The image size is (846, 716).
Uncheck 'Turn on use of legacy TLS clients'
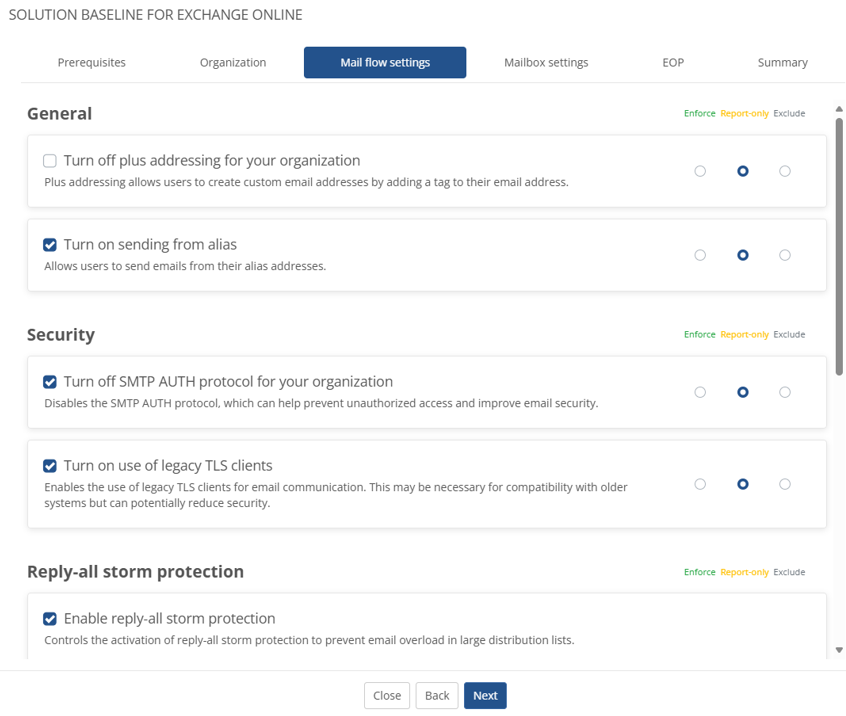[50, 466]
